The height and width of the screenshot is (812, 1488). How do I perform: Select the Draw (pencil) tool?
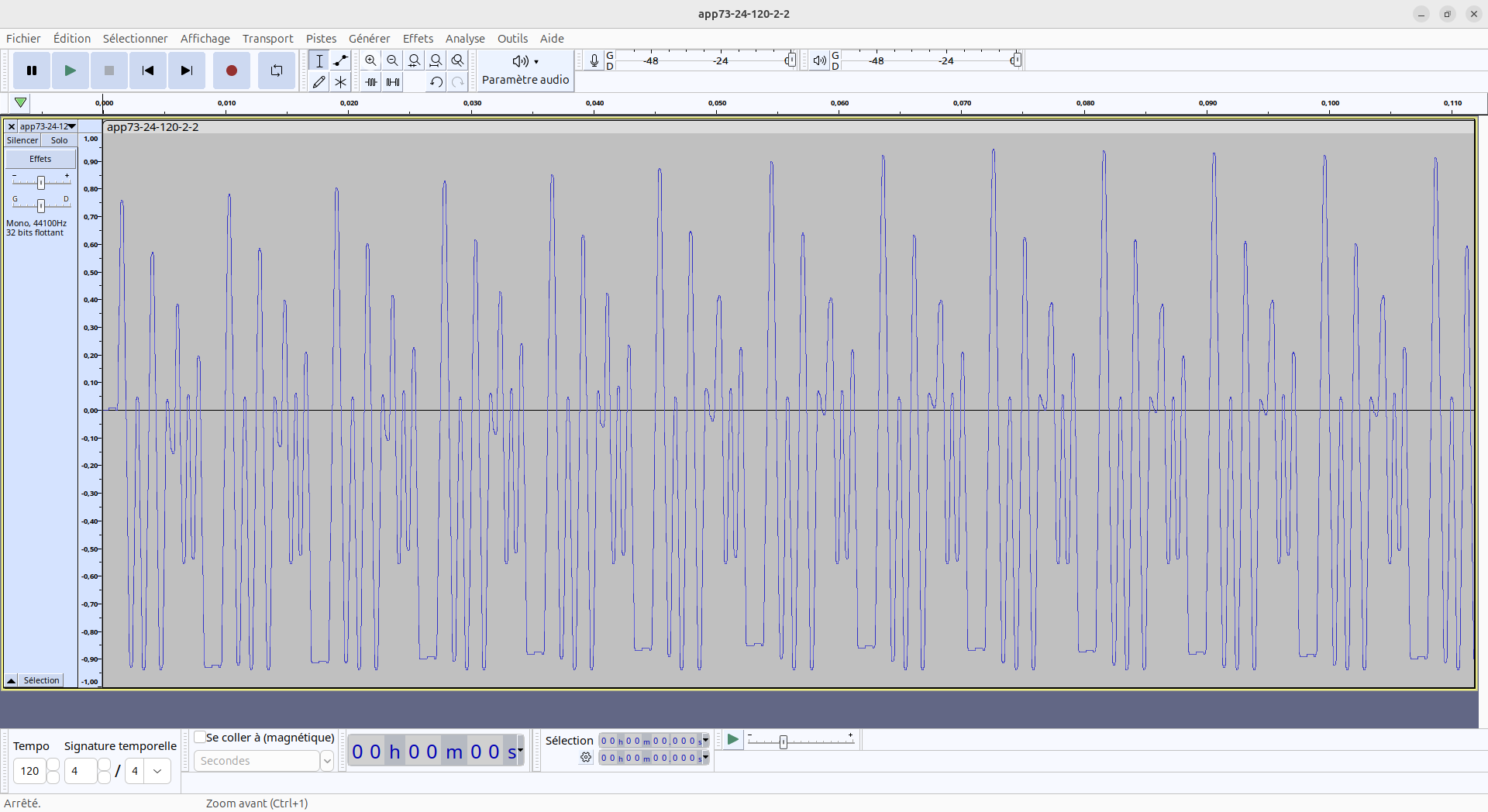click(x=319, y=82)
